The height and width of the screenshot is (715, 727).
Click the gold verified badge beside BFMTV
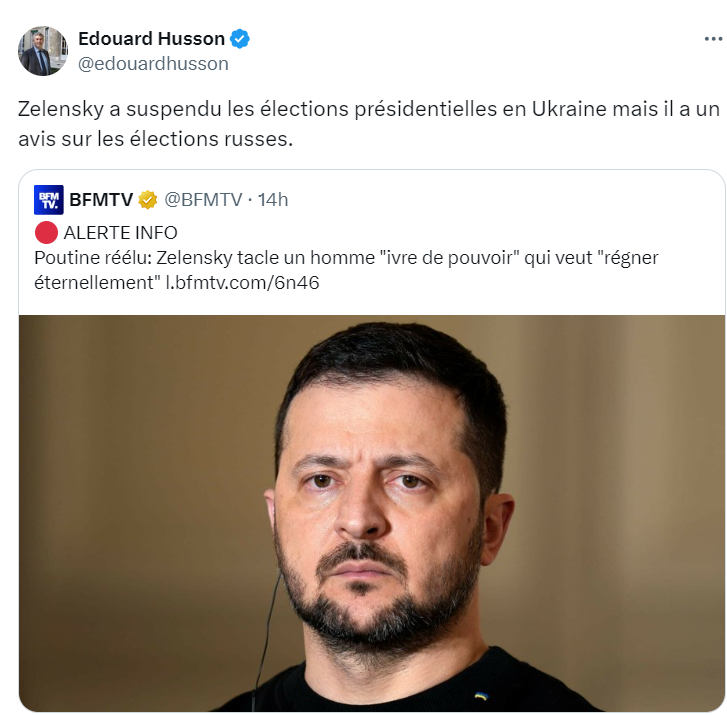(x=147, y=200)
